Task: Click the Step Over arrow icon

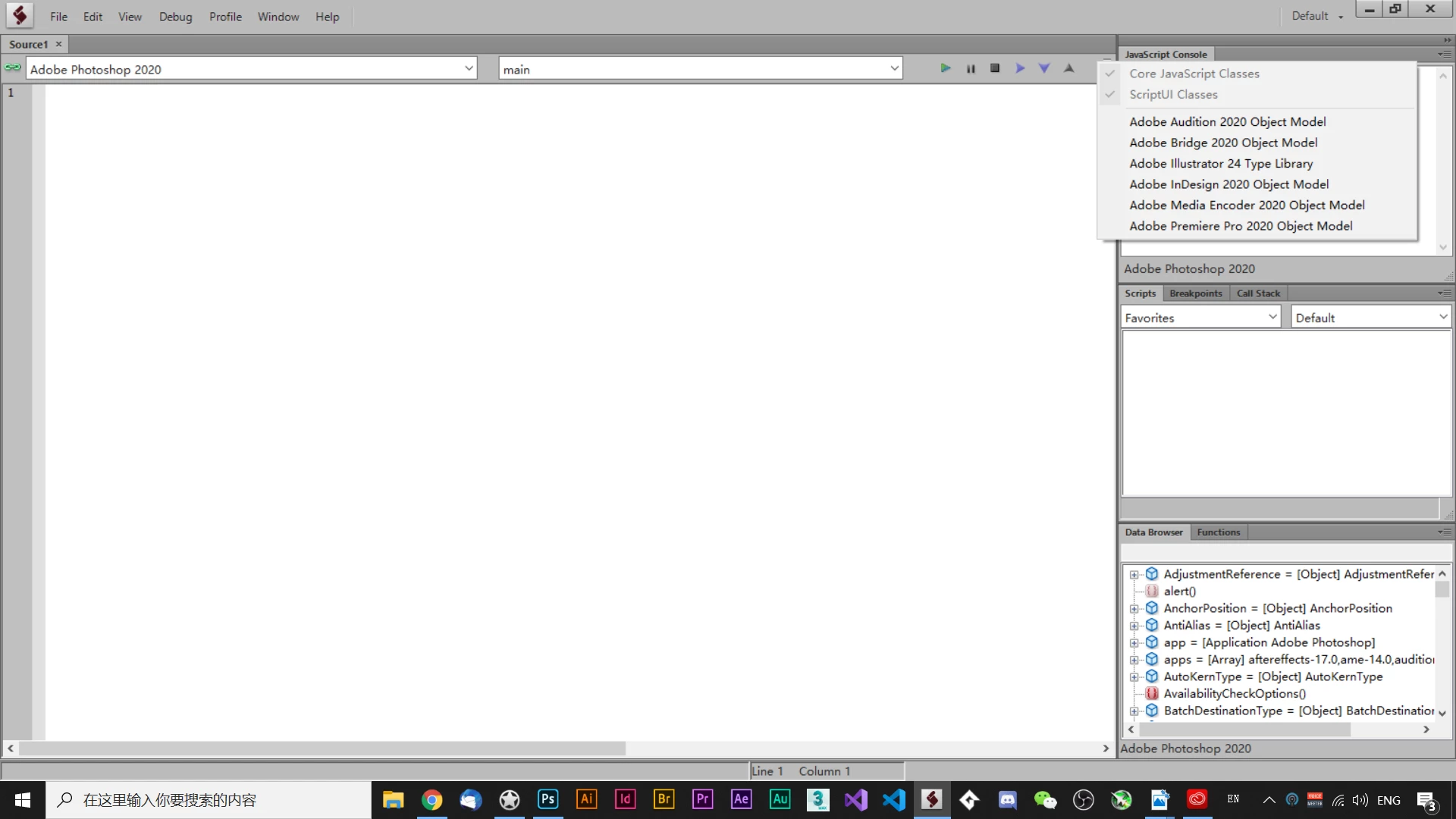Action: click(x=1020, y=68)
